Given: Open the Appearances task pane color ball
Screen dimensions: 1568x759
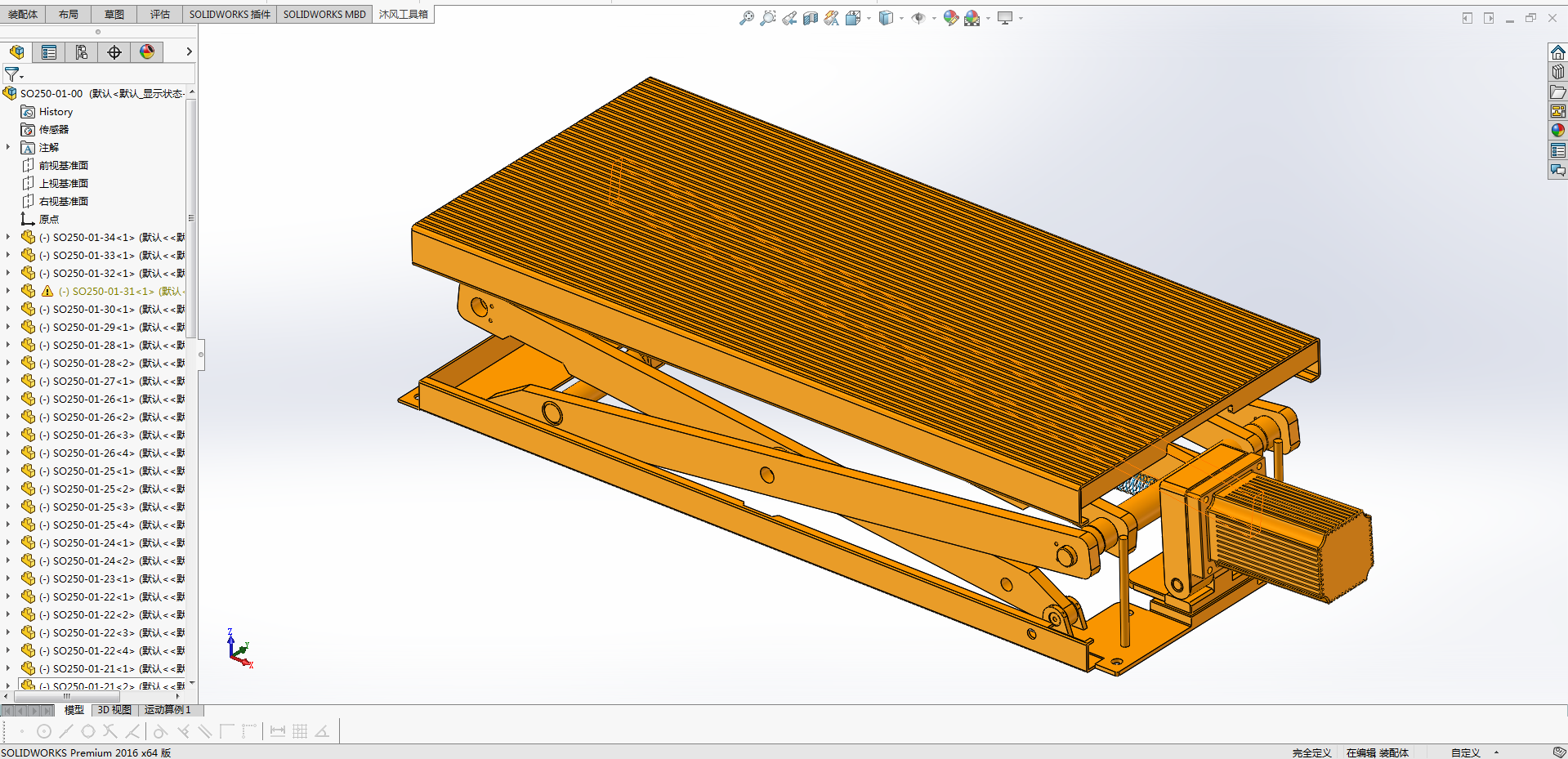Looking at the screenshot, I should click(x=1558, y=131).
